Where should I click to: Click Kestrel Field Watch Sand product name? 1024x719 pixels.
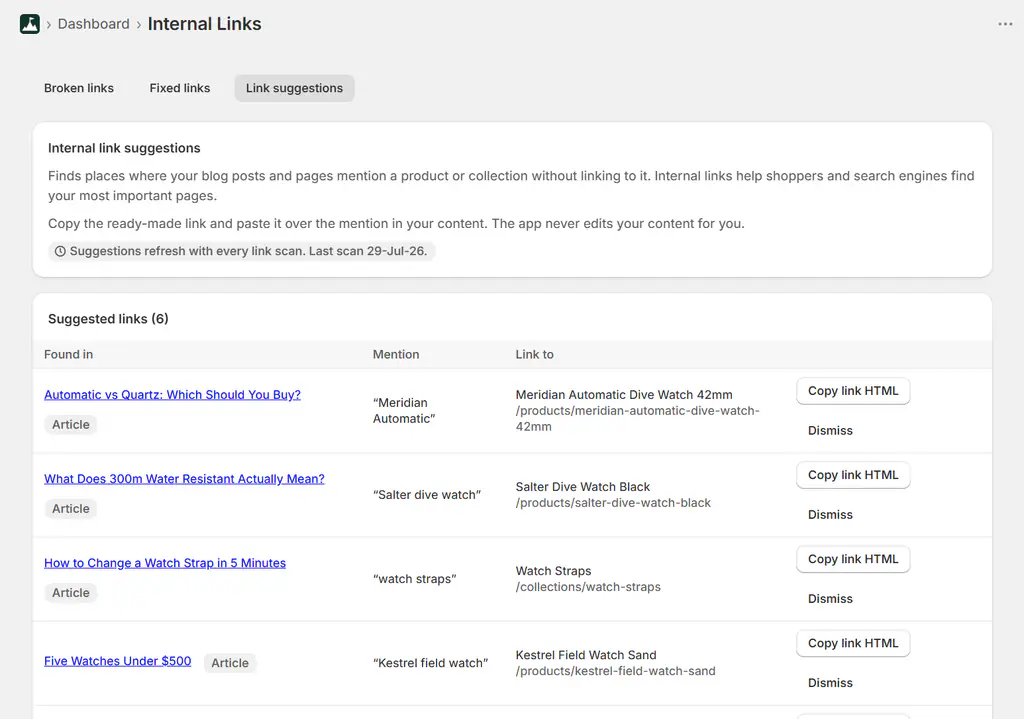pyautogui.click(x=586, y=656)
